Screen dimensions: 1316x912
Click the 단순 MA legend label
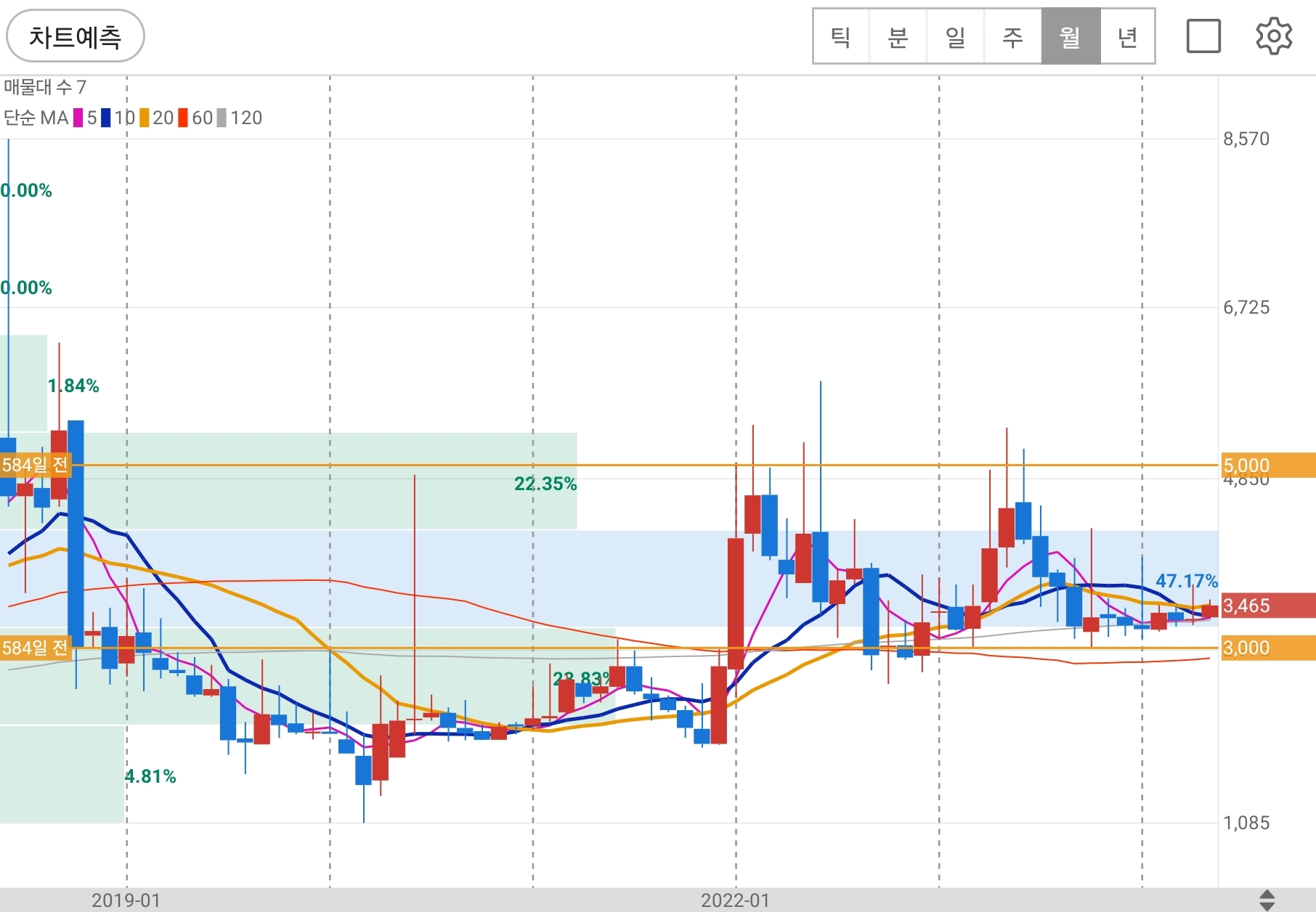pyautogui.click(x=36, y=118)
